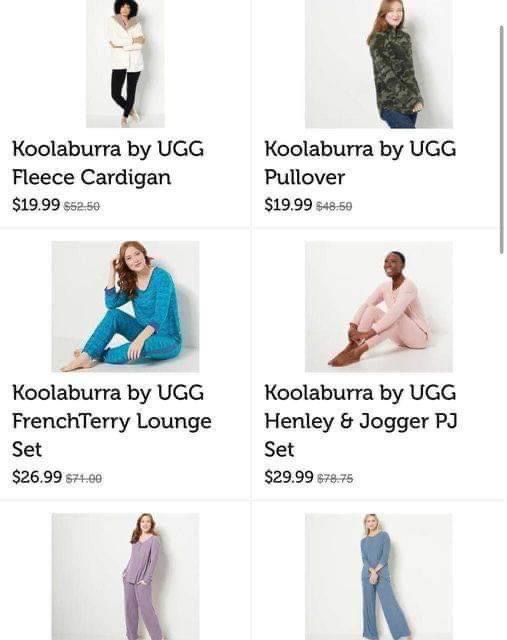Click the crossed-out $48.50 original price
507x640 pixels.
coord(334,206)
